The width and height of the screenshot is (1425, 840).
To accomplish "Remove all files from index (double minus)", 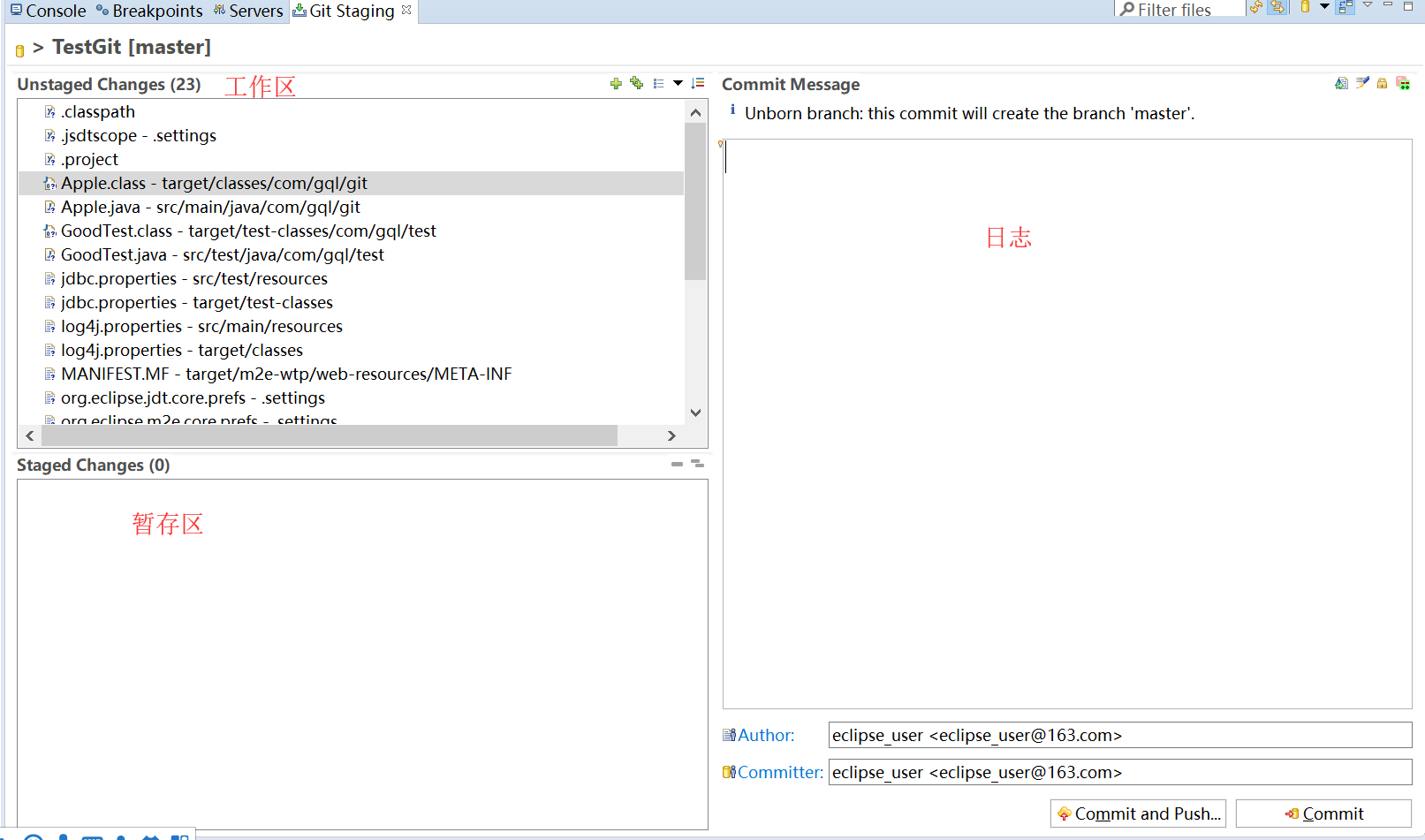I will tap(697, 464).
